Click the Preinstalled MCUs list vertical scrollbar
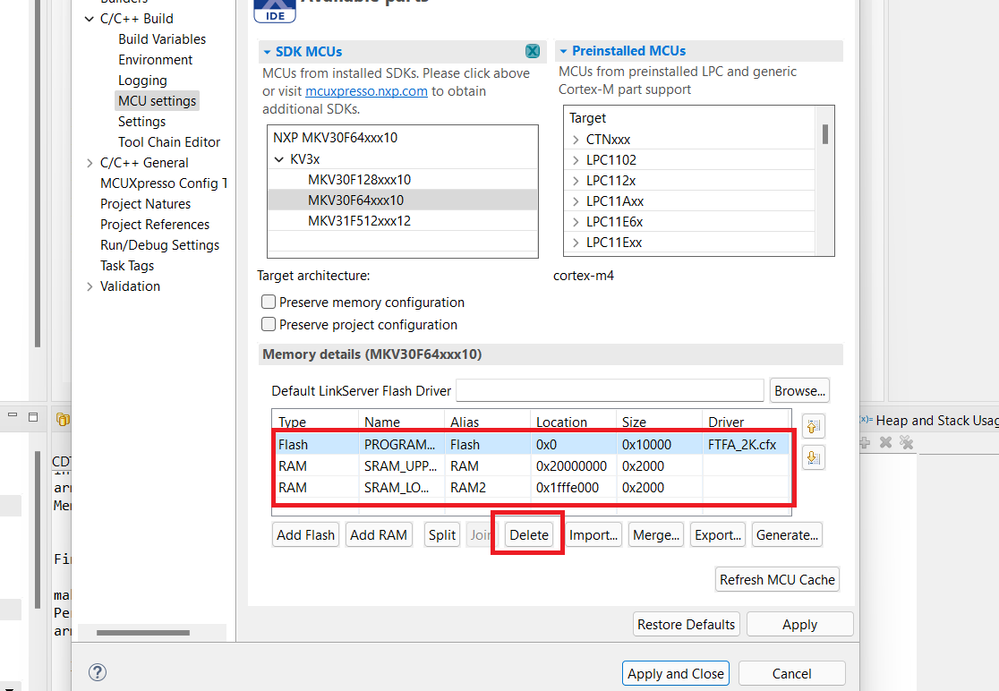The height and width of the screenshot is (691, 999). [825, 134]
